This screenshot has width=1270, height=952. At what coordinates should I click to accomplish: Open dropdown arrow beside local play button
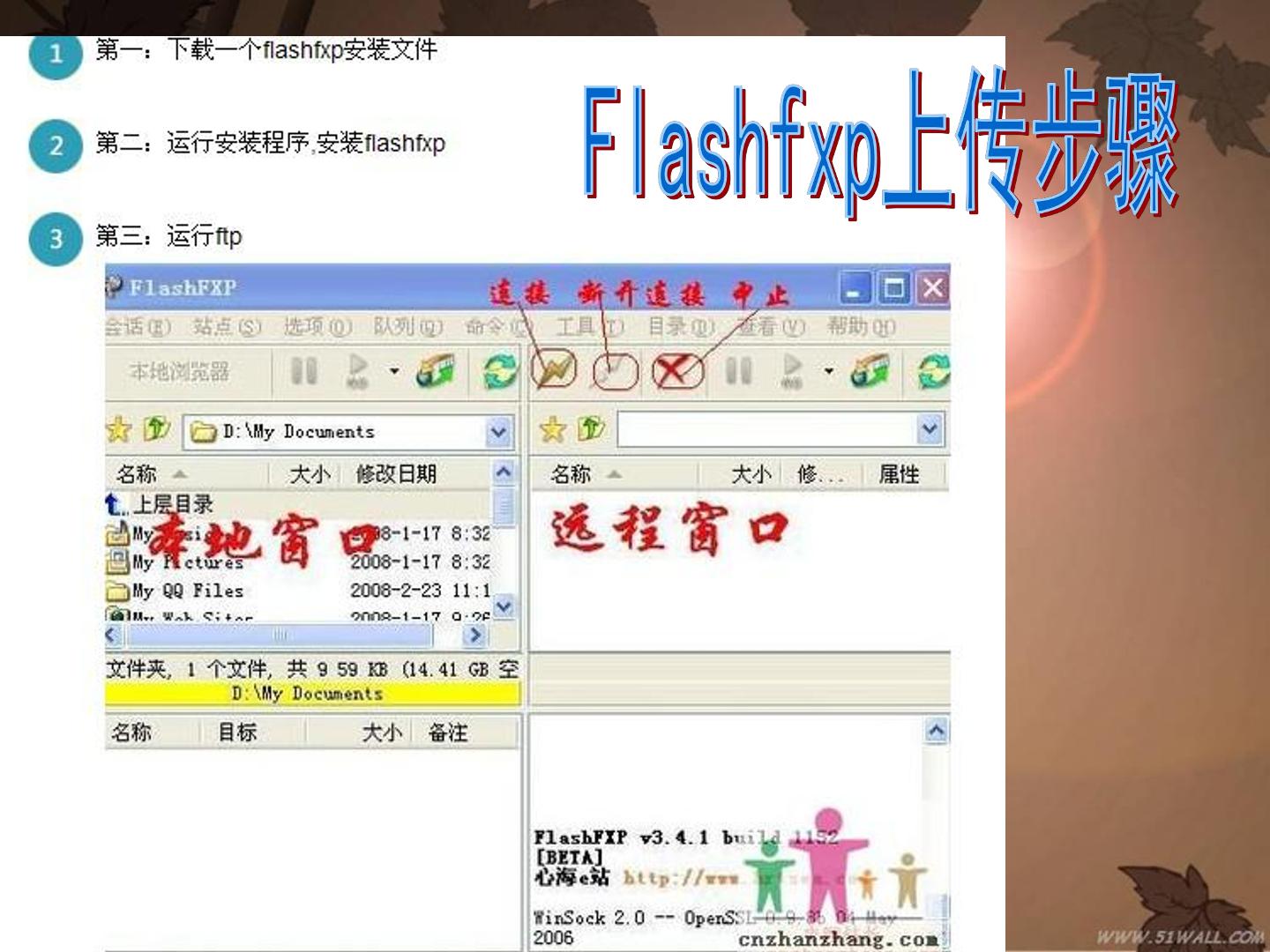point(394,371)
